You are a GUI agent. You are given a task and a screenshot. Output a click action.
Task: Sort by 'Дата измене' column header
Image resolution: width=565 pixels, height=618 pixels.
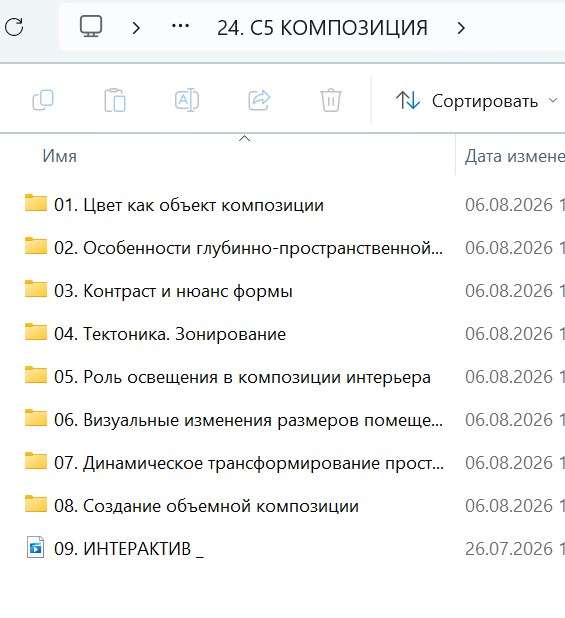coord(515,156)
